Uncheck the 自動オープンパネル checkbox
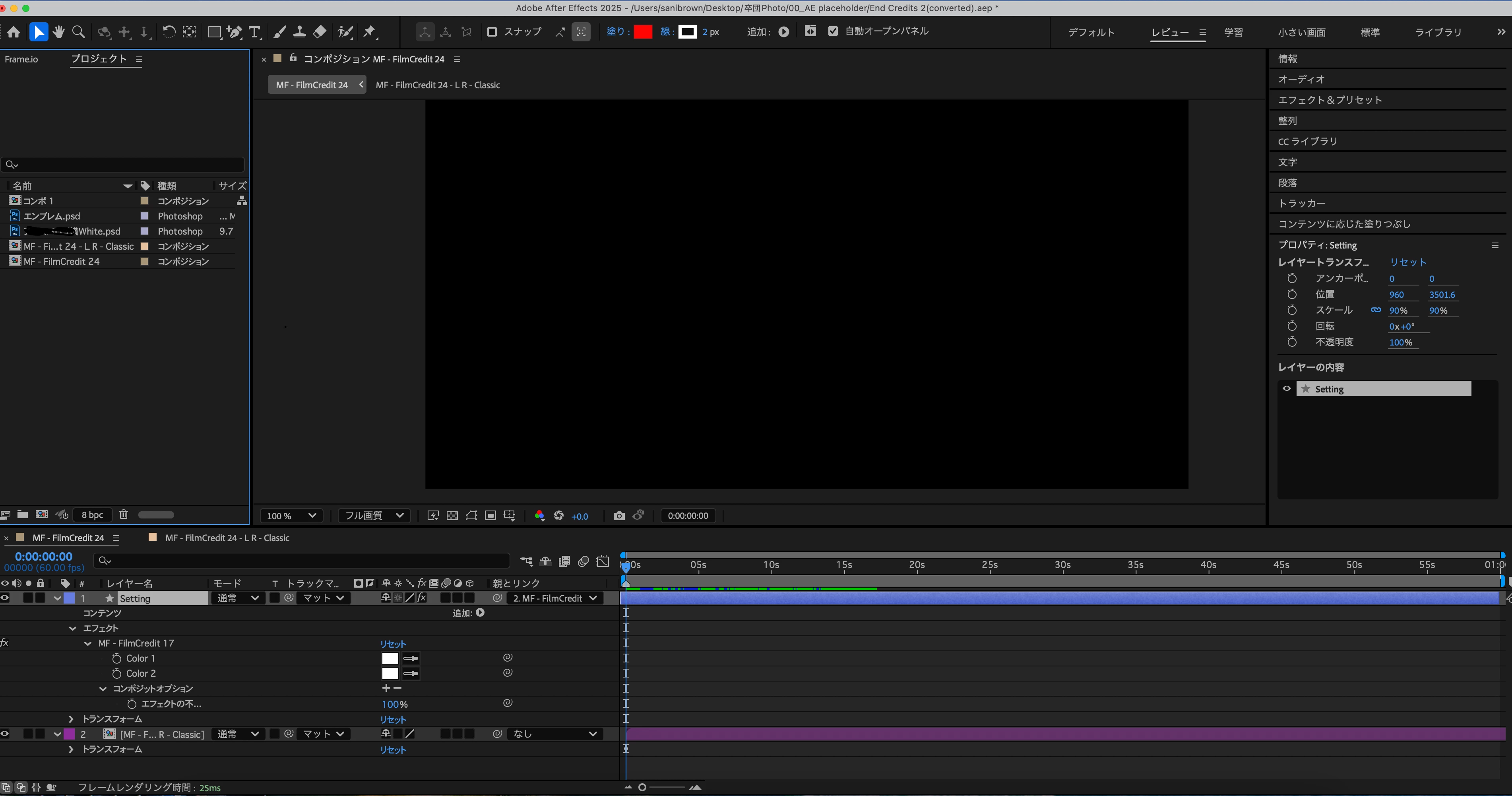 pos(833,31)
